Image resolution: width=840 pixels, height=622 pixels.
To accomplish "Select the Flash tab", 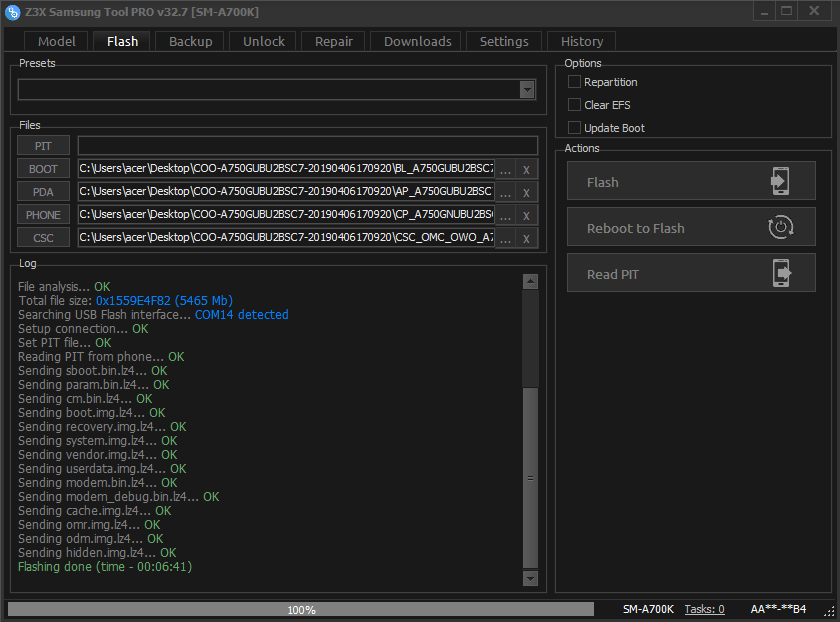I will [122, 41].
